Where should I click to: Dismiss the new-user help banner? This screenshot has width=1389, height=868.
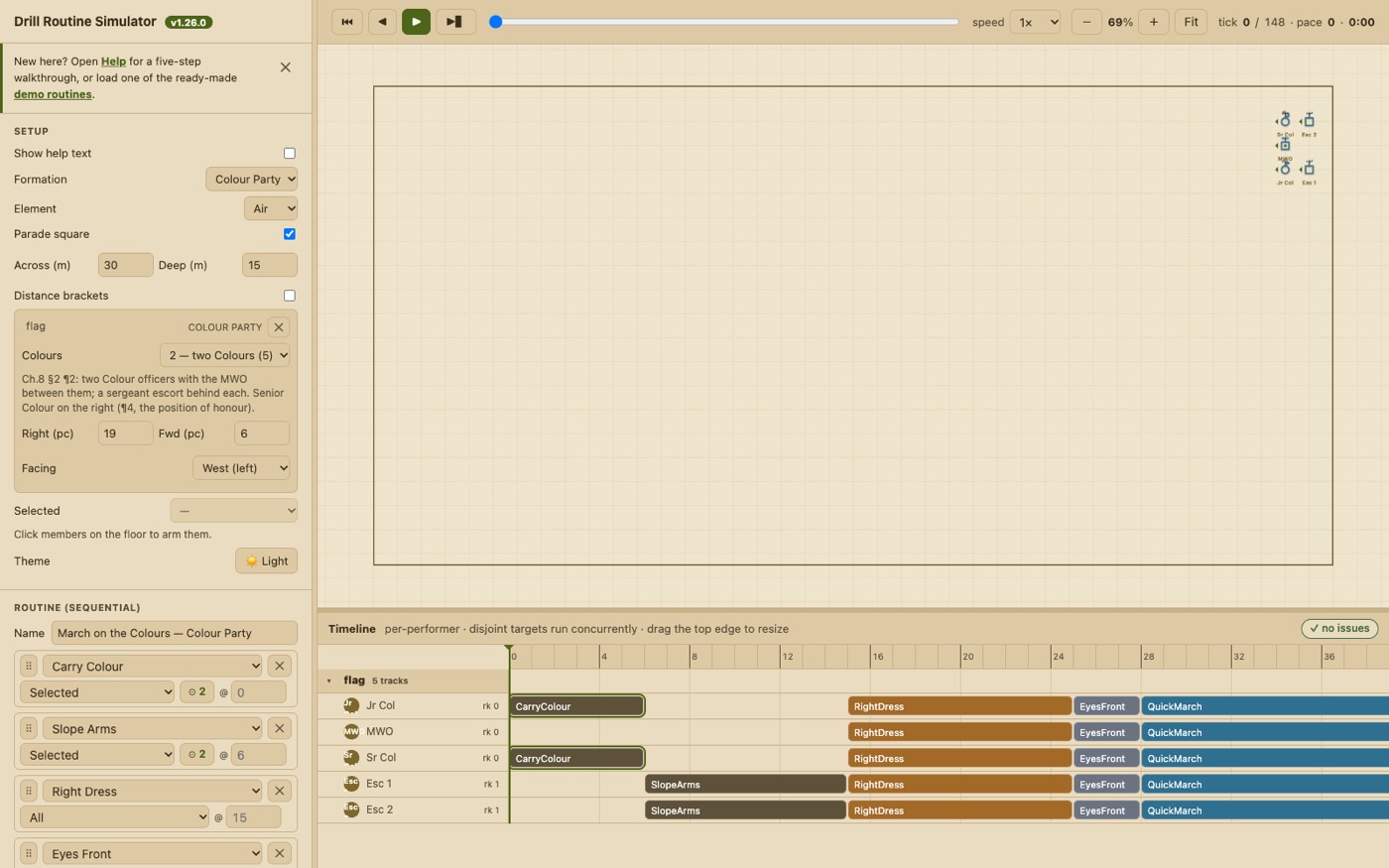286,67
